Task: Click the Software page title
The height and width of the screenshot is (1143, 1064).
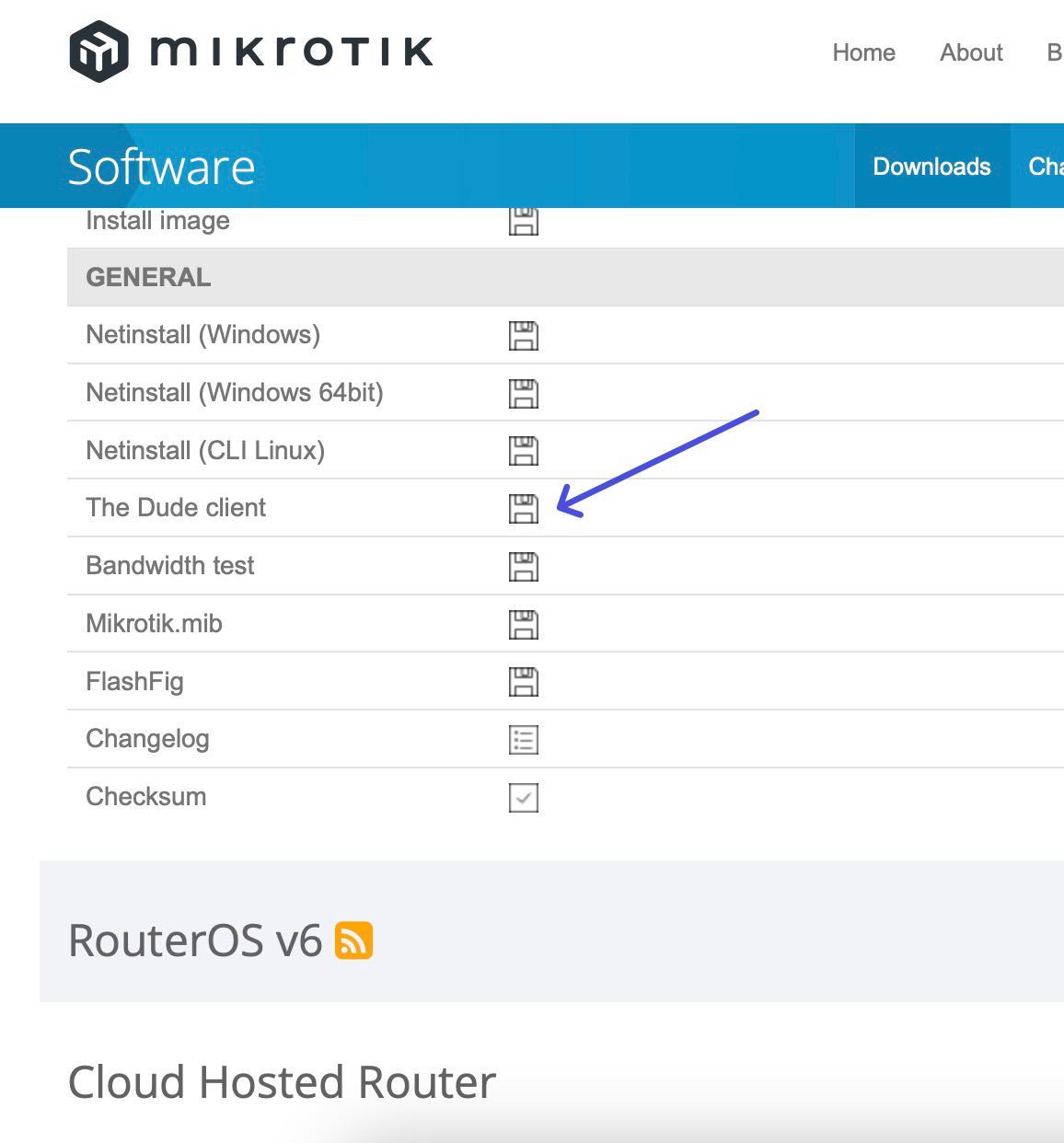Action: tap(162, 167)
